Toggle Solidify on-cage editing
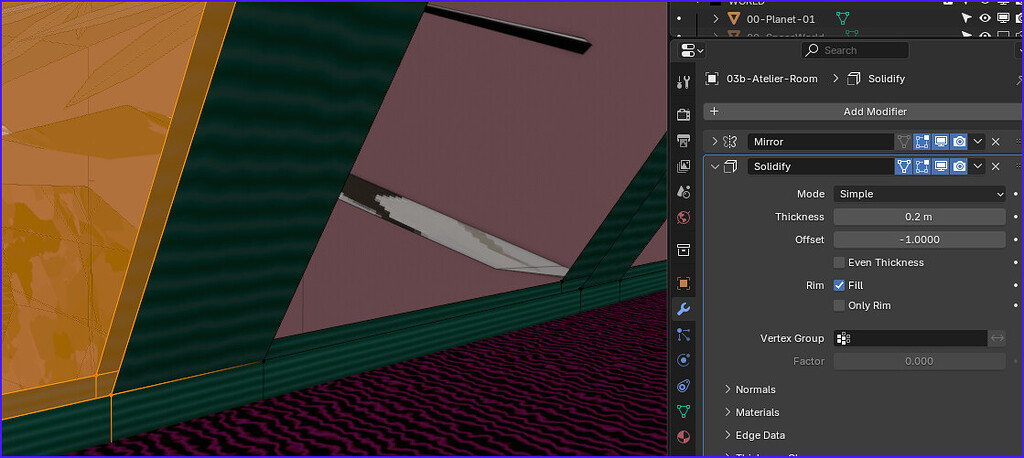This screenshot has height=458, width=1024. [903, 166]
